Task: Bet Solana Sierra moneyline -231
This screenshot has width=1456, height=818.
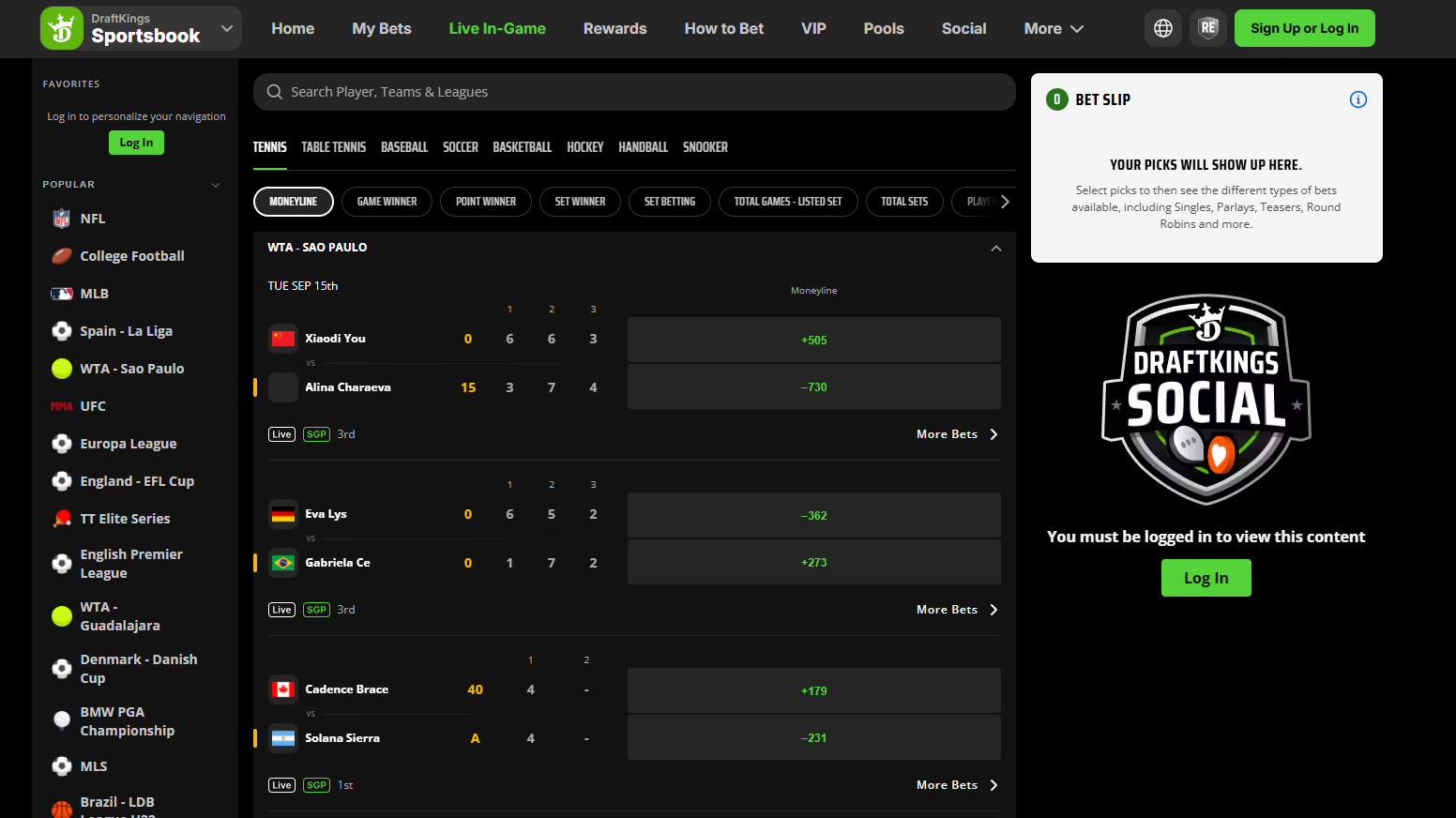Action: [813, 737]
